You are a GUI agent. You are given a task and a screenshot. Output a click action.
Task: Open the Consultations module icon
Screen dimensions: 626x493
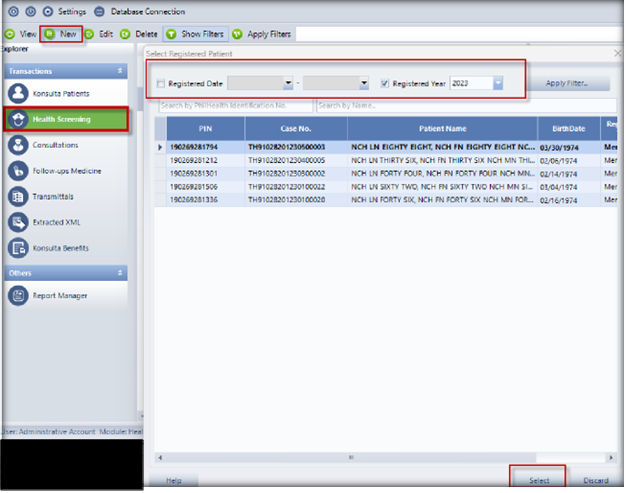coord(17,145)
